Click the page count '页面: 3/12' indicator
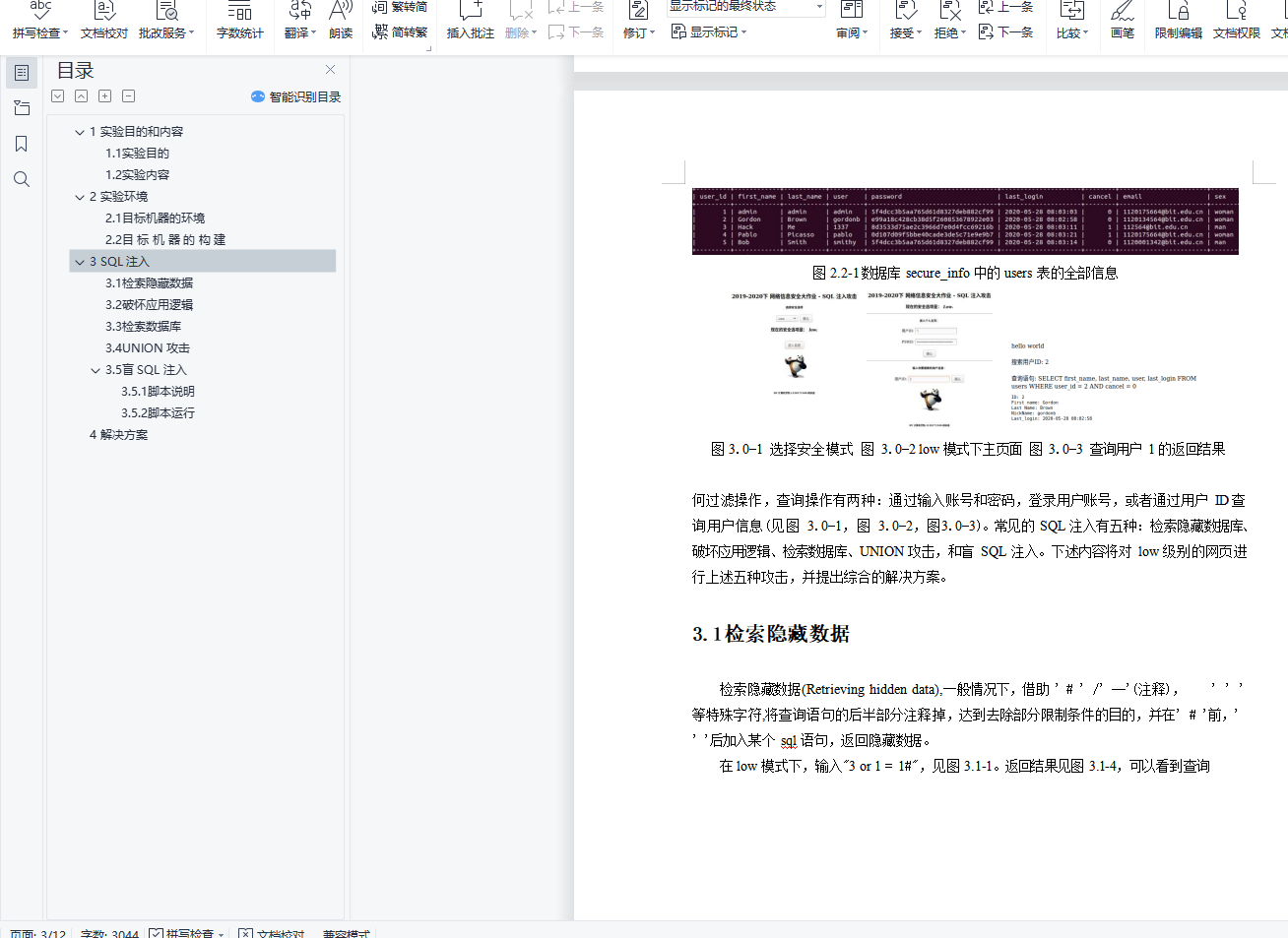 point(37,933)
